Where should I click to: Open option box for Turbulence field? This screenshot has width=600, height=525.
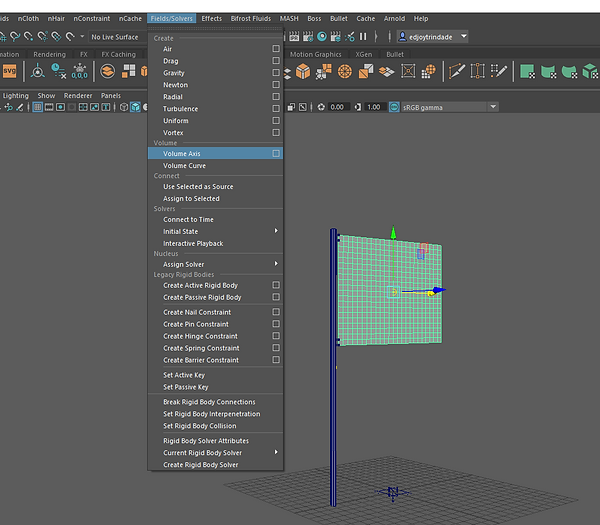point(276,109)
